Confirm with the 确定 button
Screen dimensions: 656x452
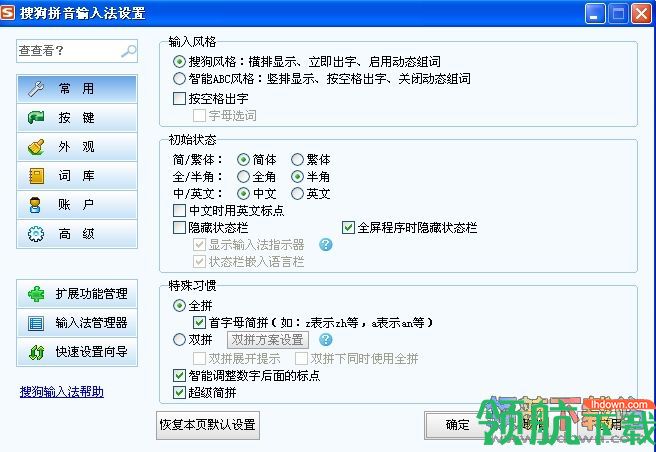coord(457,425)
